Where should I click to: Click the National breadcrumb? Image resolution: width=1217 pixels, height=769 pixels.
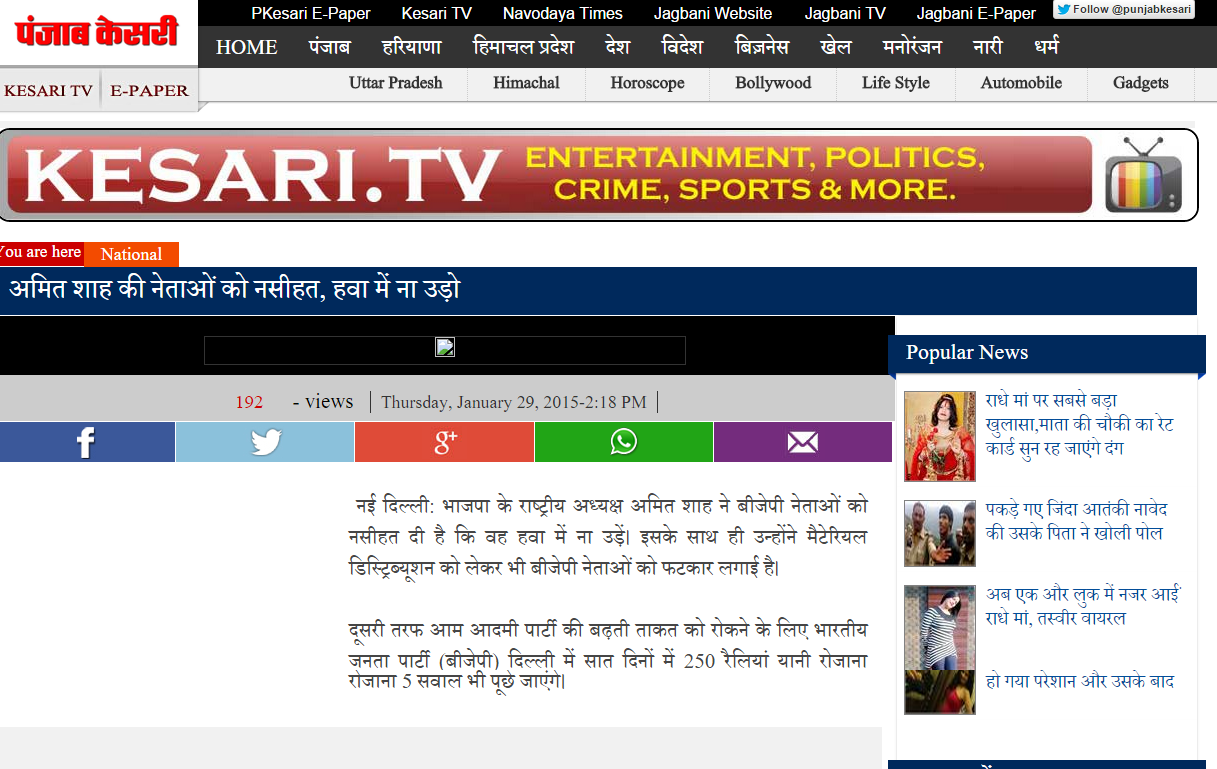click(131, 254)
